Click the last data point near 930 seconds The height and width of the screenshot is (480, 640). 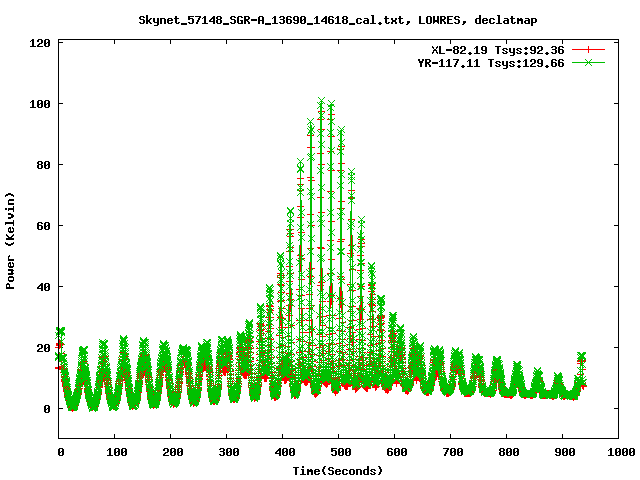(582, 356)
